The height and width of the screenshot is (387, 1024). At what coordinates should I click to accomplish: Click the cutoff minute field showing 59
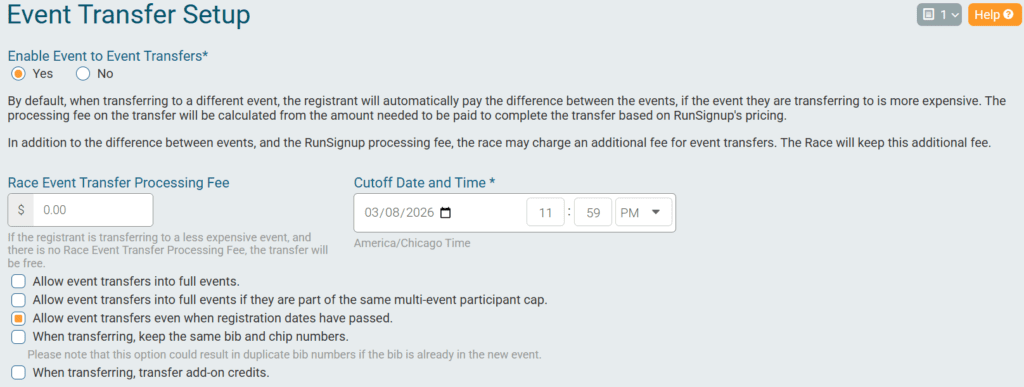click(593, 212)
